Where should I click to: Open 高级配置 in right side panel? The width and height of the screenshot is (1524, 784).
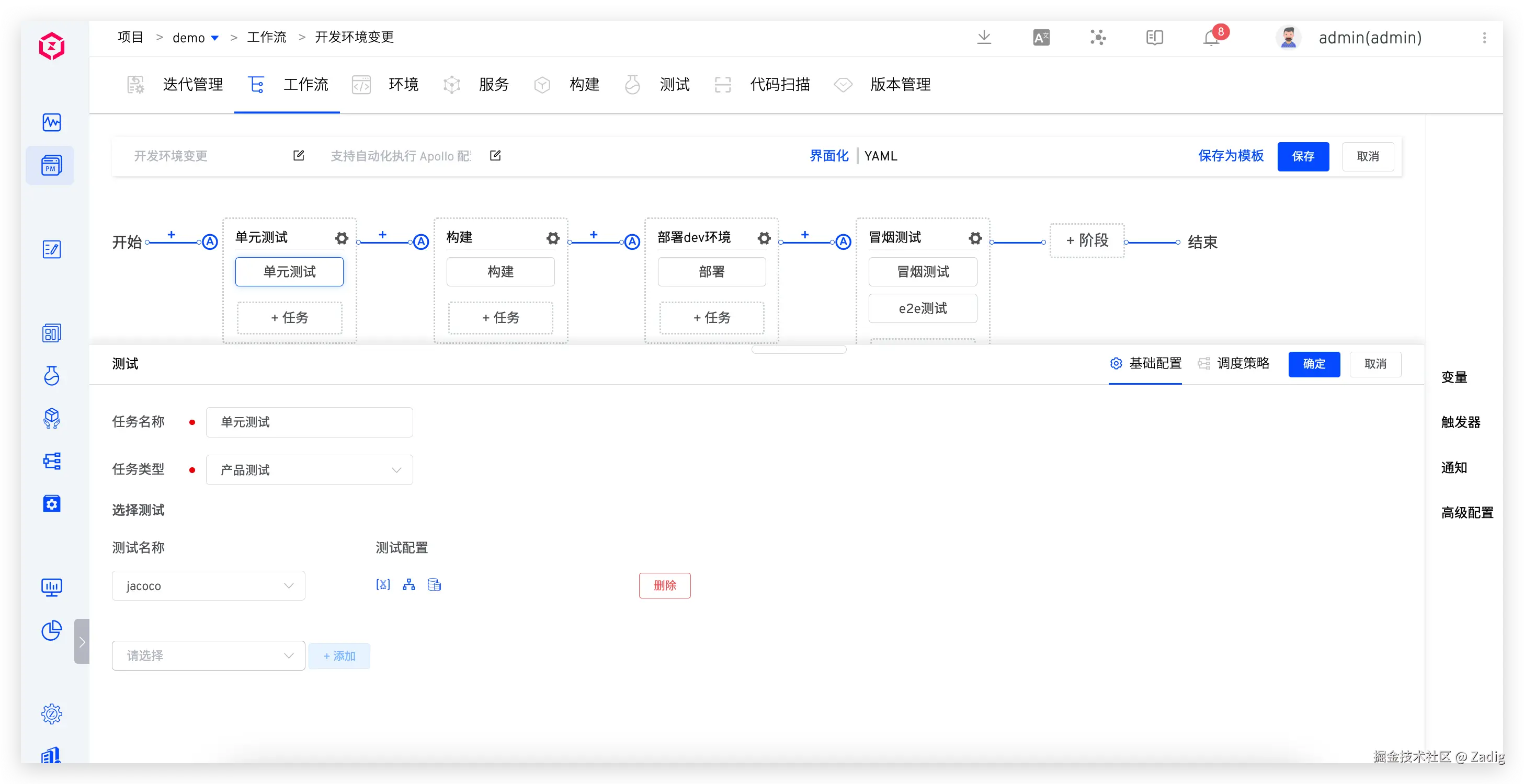[1467, 513]
